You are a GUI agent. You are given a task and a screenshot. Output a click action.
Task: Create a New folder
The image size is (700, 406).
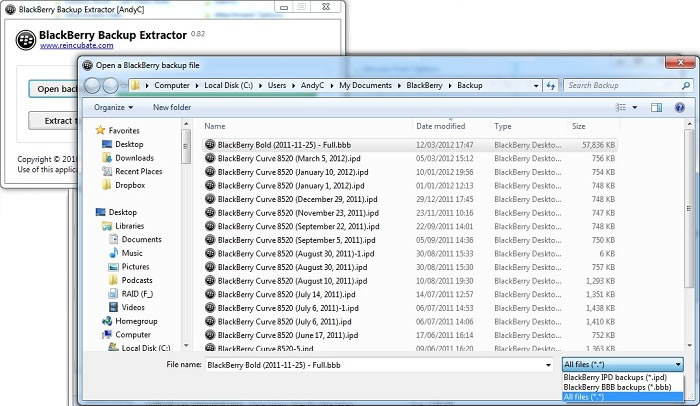click(x=172, y=107)
